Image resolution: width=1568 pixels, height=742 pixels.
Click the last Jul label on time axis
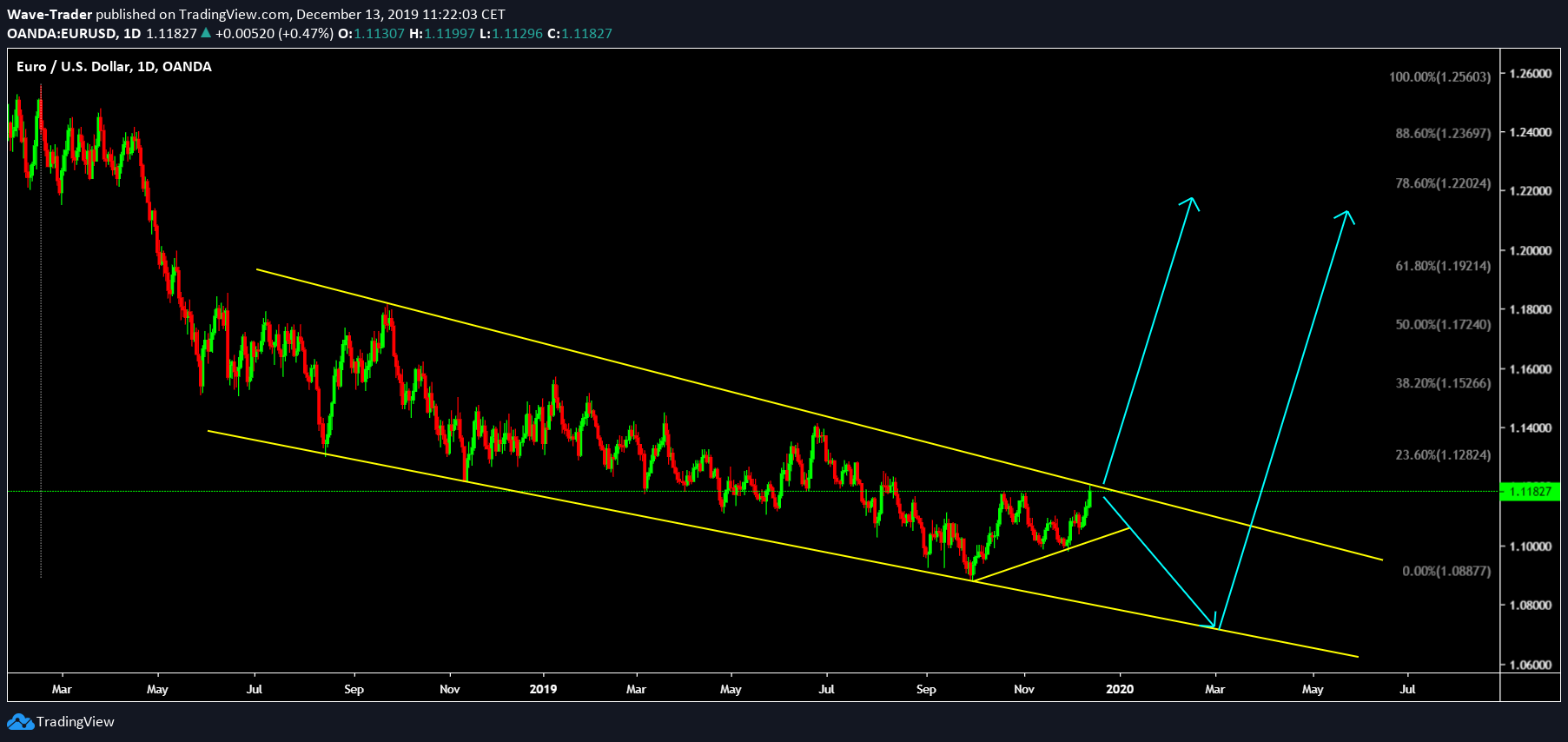click(x=1407, y=689)
